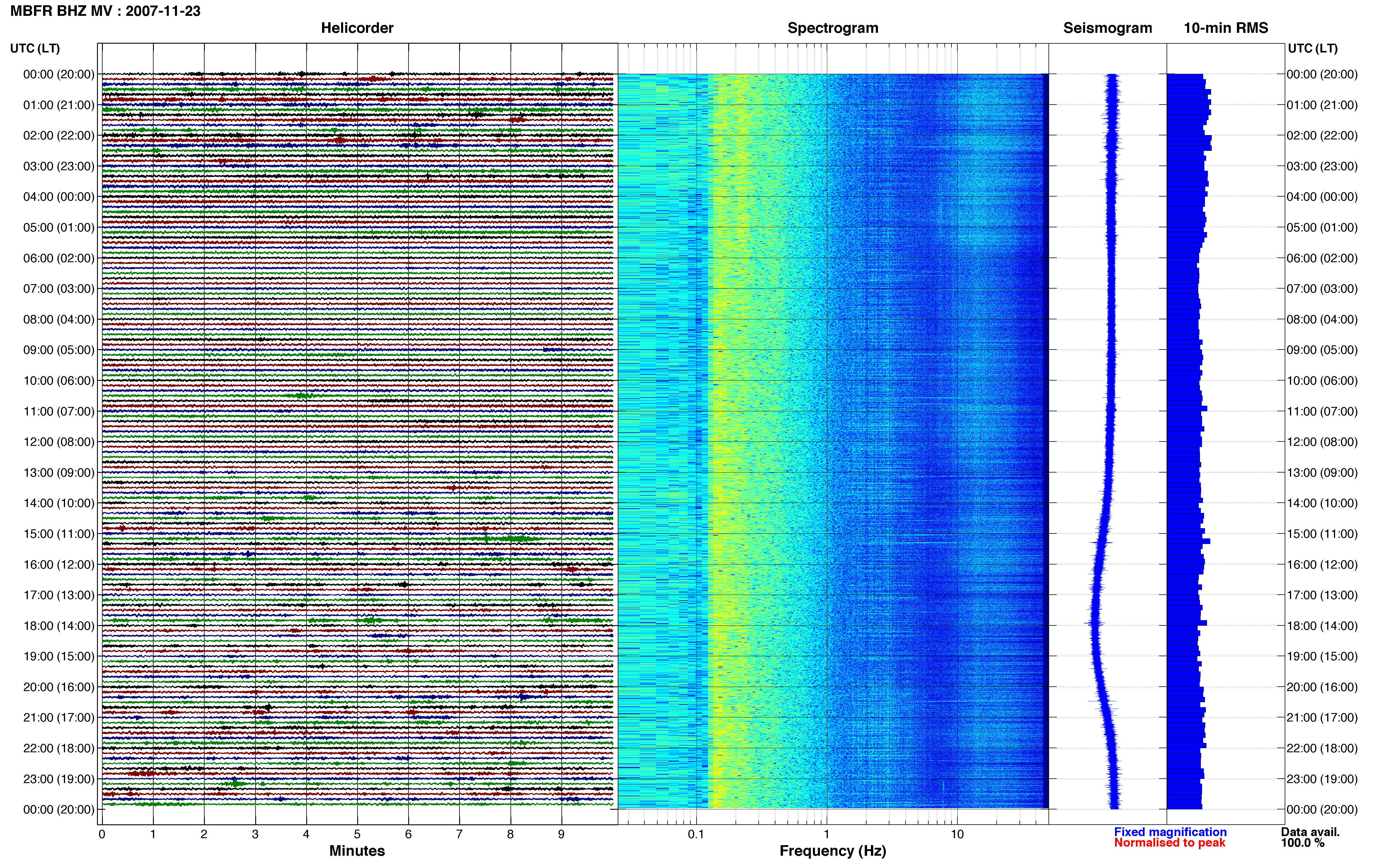Click the left 06:00 (02:00) time label
1389x868 pixels.
59,258
